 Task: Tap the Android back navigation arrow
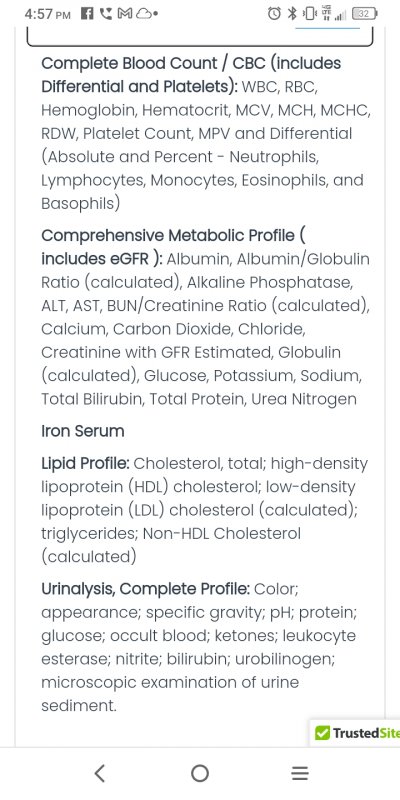pyautogui.click(x=100, y=773)
